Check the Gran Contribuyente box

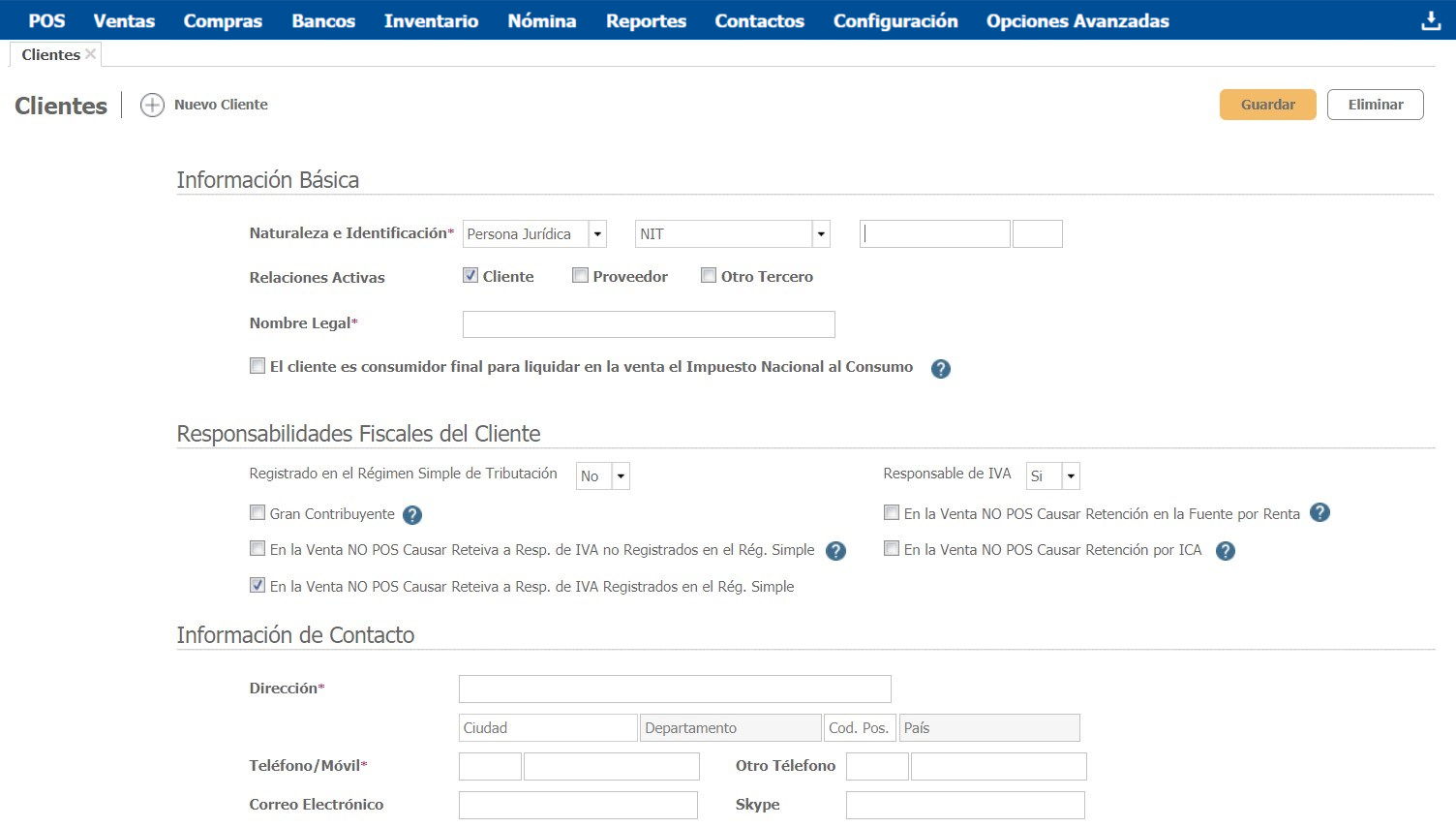pyautogui.click(x=258, y=513)
